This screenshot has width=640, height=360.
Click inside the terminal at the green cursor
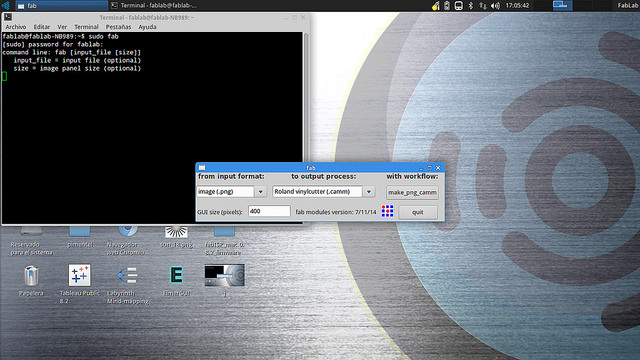(x=4, y=76)
